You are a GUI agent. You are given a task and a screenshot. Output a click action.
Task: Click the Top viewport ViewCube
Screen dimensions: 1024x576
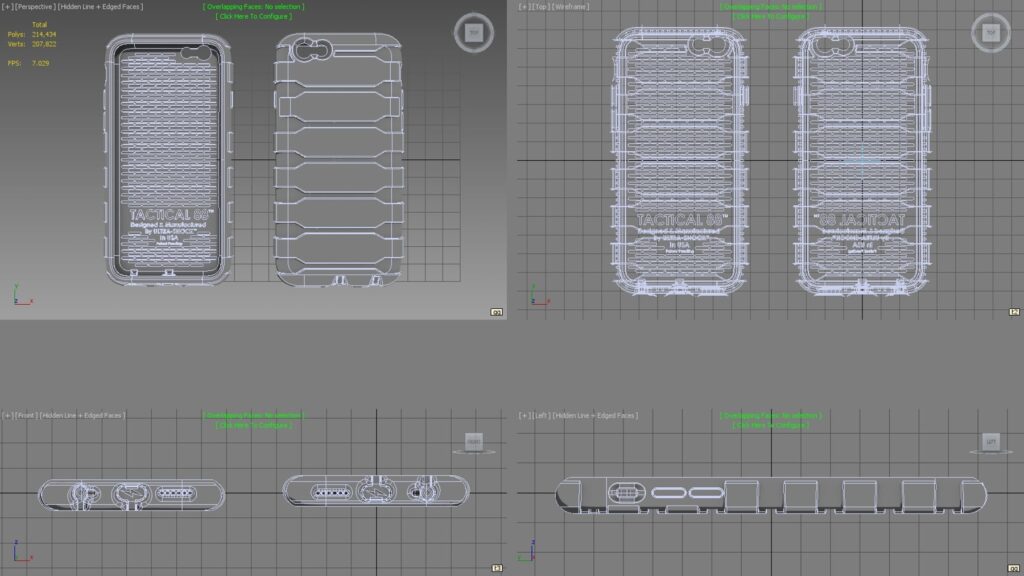[x=989, y=32]
